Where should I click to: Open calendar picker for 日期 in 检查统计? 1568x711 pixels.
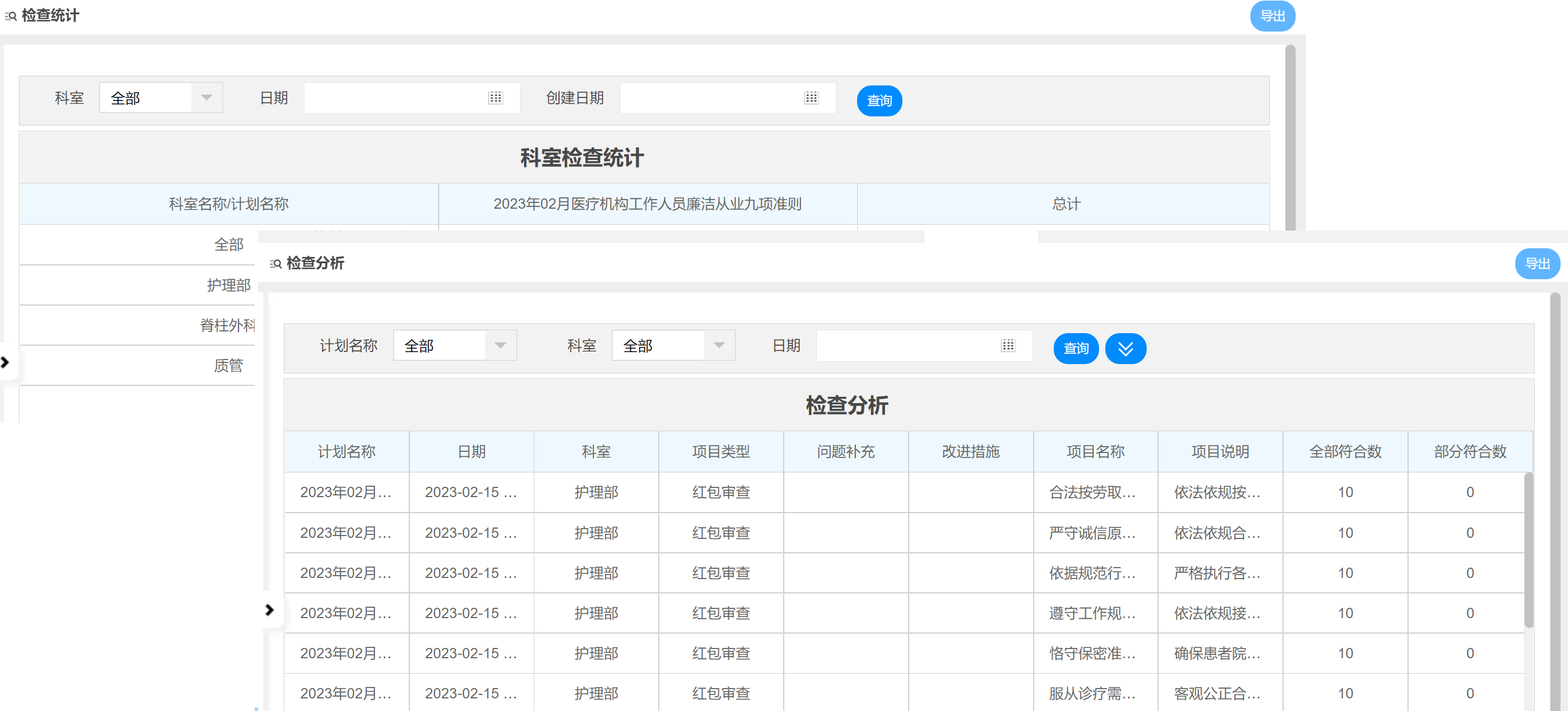pos(495,98)
